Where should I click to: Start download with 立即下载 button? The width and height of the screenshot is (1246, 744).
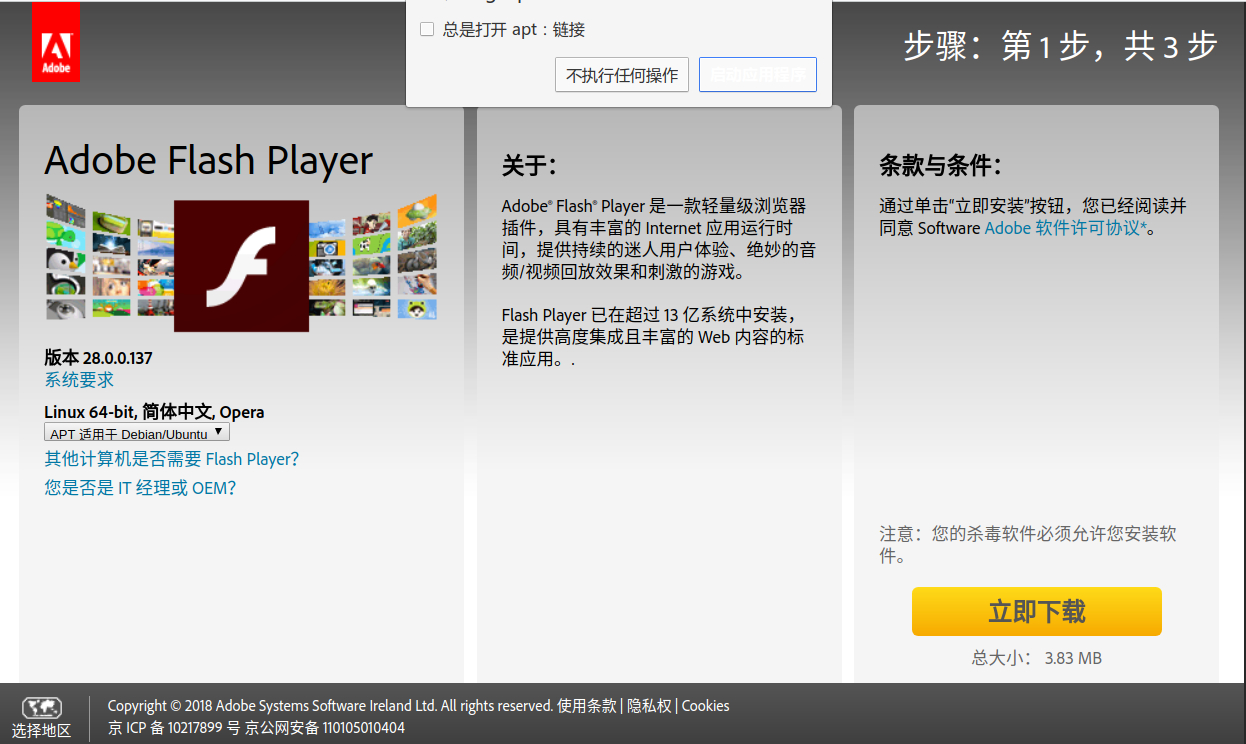coord(1037,611)
